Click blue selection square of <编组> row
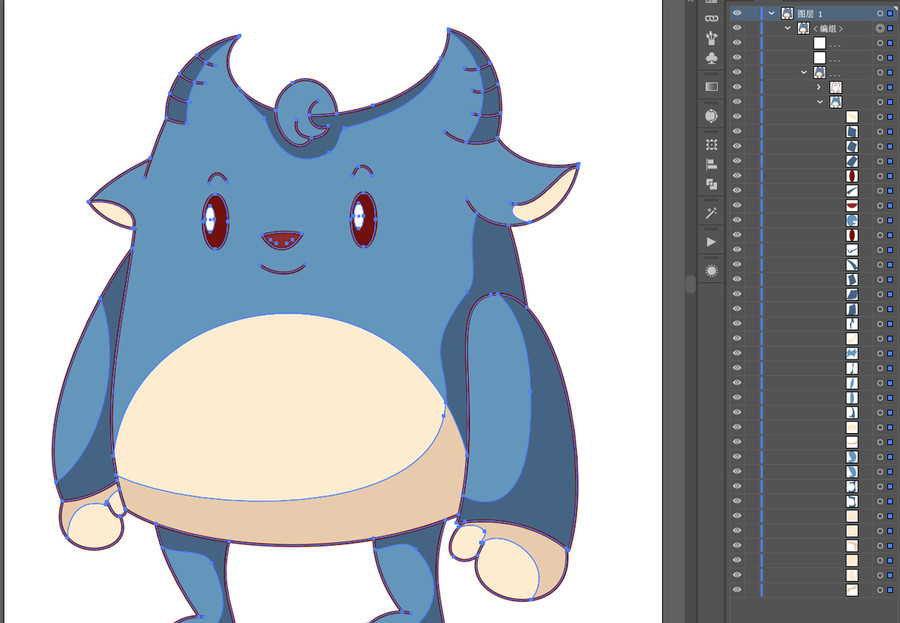 coord(890,28)
